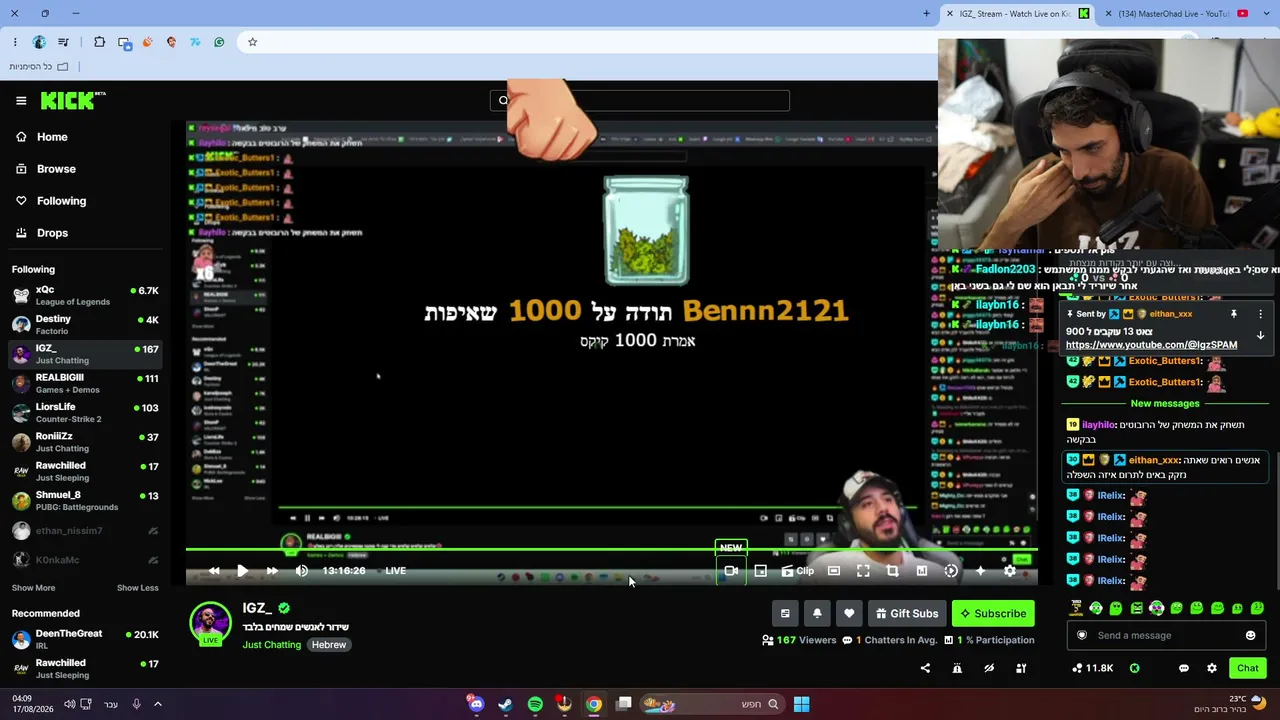The height and width of the screenshot is (720, 1280).
Task: Open pinned message options menu
Action: pyautogui.click(x=1260, y=314)
